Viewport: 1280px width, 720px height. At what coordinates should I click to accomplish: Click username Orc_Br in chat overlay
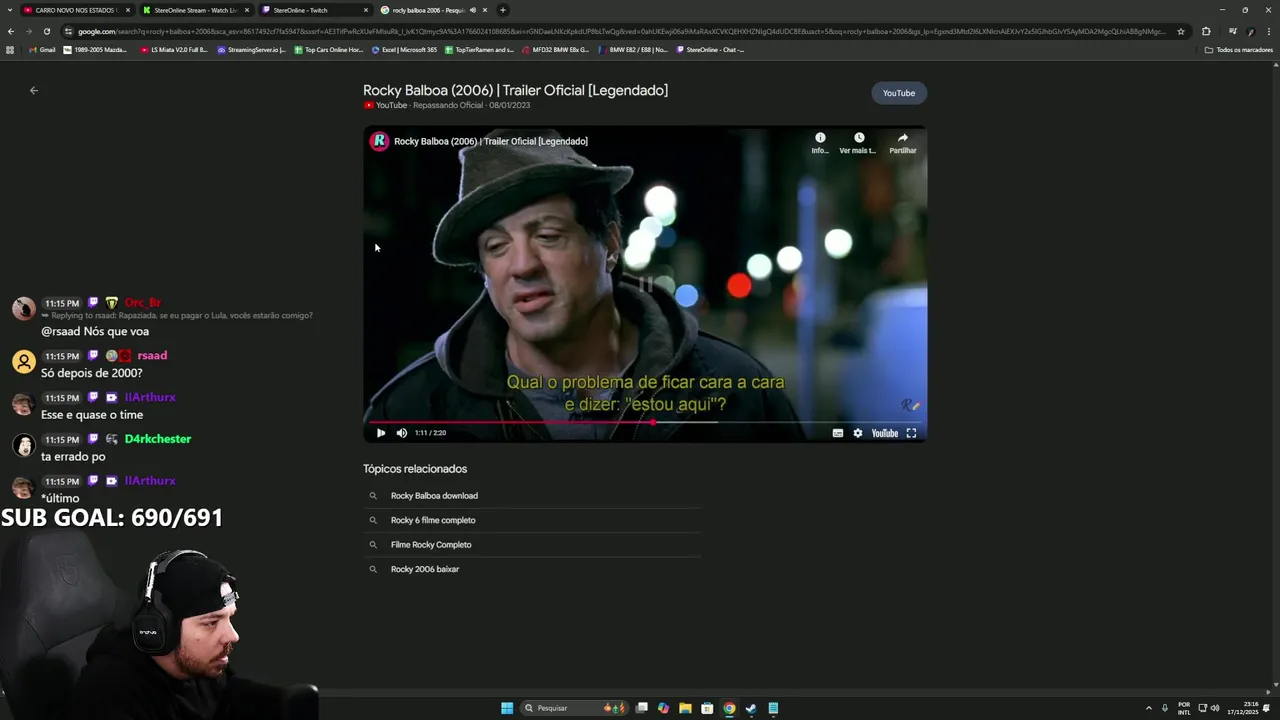coord(142,303)
